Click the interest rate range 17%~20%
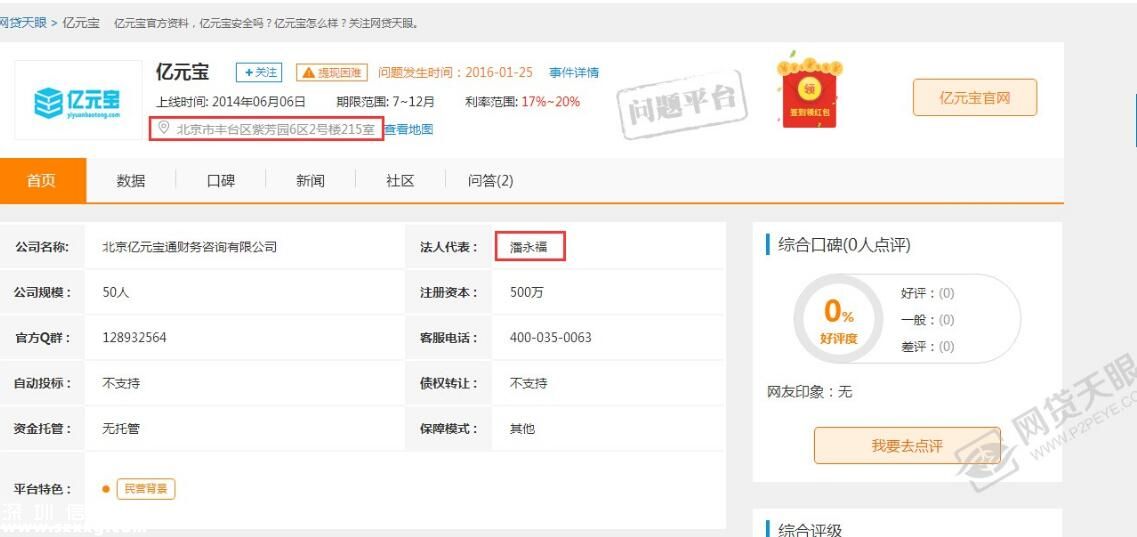The height and width of the screenshot is (537, 1137). pyautogui.click(x=550, y=101)
